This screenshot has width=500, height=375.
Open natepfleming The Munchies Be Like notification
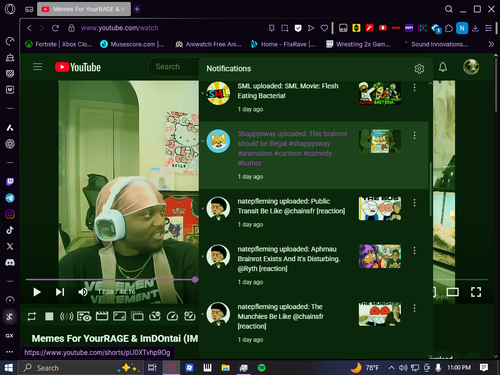coord(313,323)
